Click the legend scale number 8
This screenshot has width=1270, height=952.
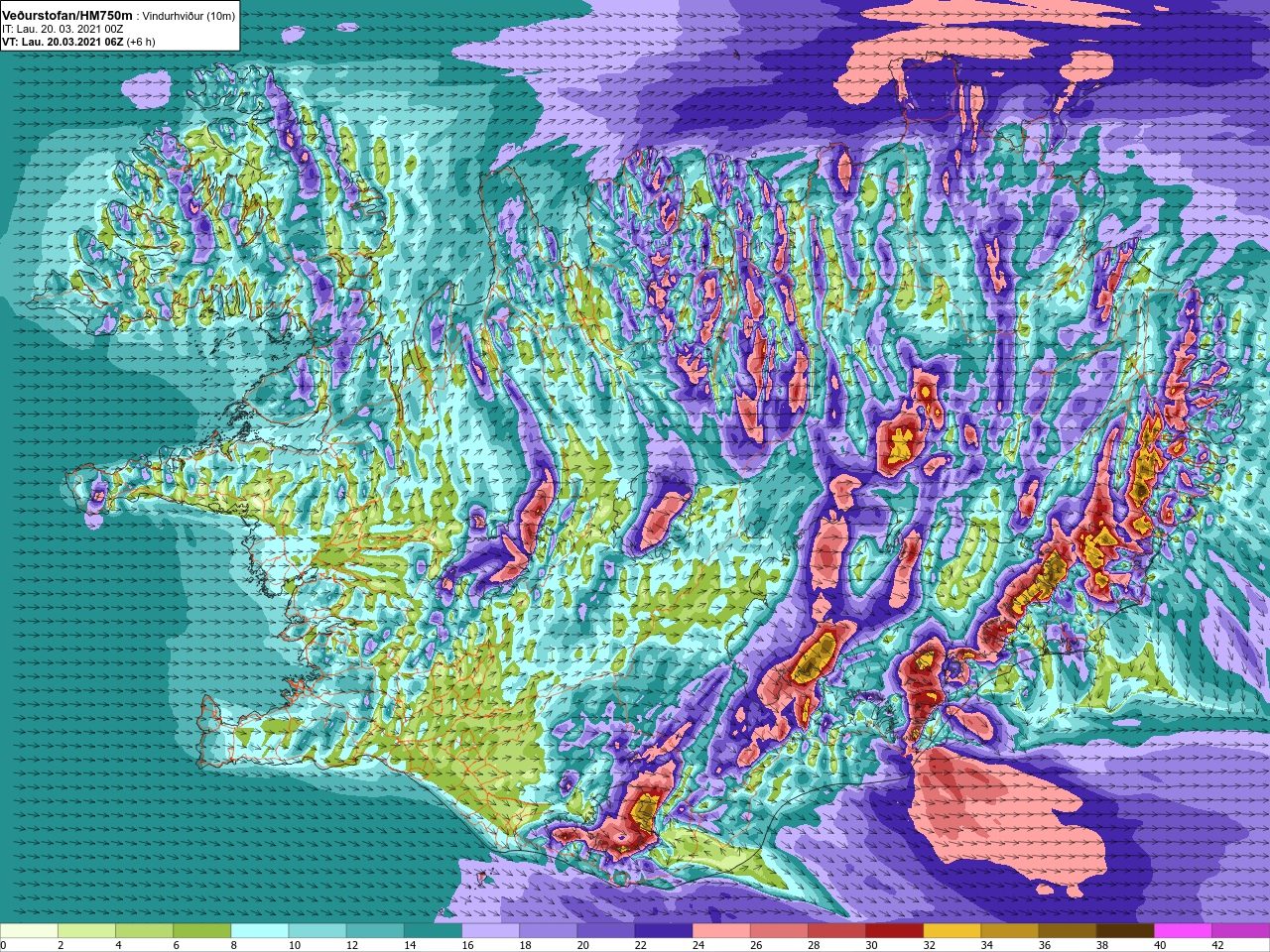[x=233, y=945]
